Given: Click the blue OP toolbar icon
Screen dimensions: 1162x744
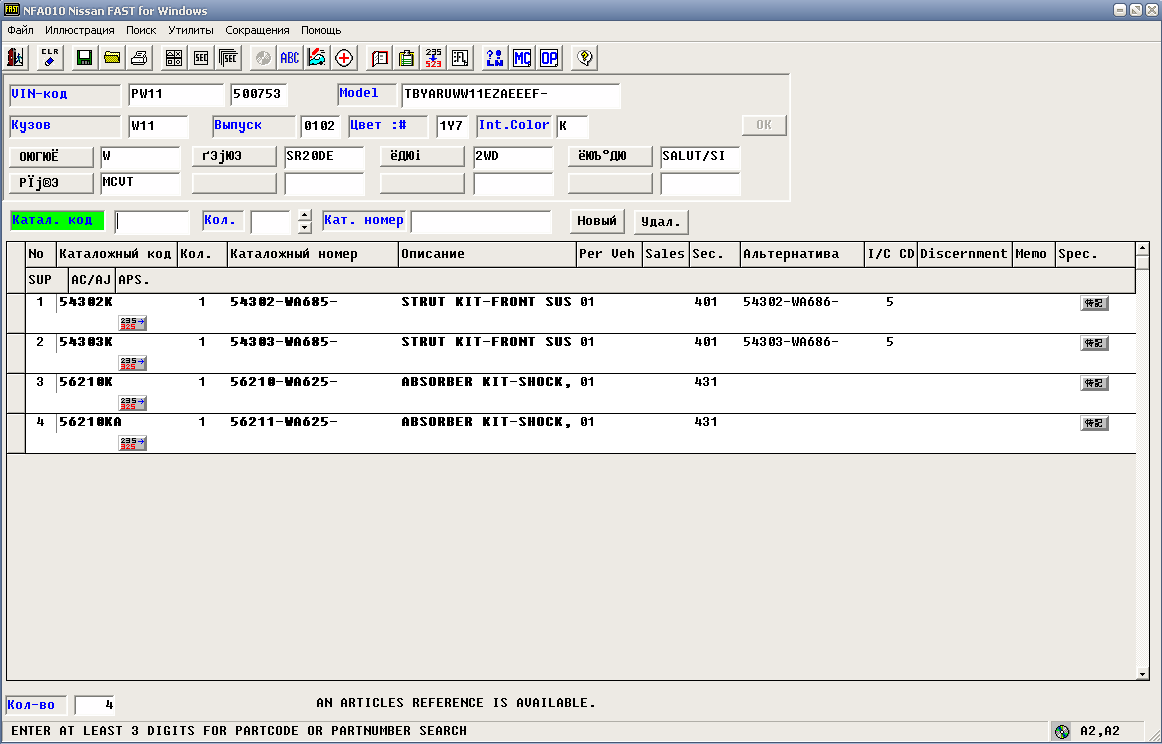Looking at the screenshot, I should (x=549, y=58).
